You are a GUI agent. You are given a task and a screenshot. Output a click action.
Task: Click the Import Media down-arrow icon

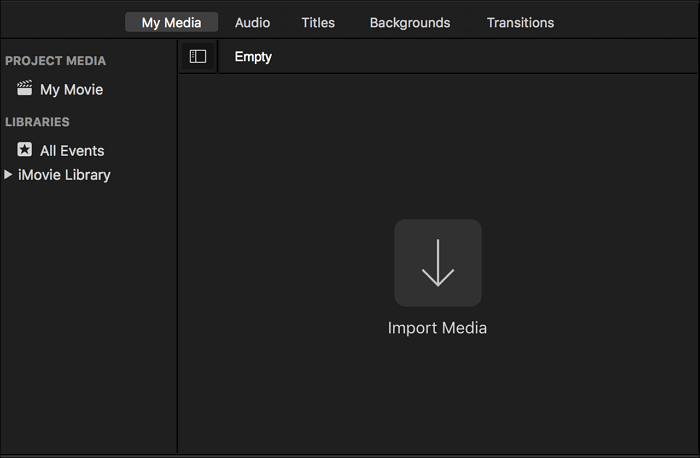pos(437,263)
